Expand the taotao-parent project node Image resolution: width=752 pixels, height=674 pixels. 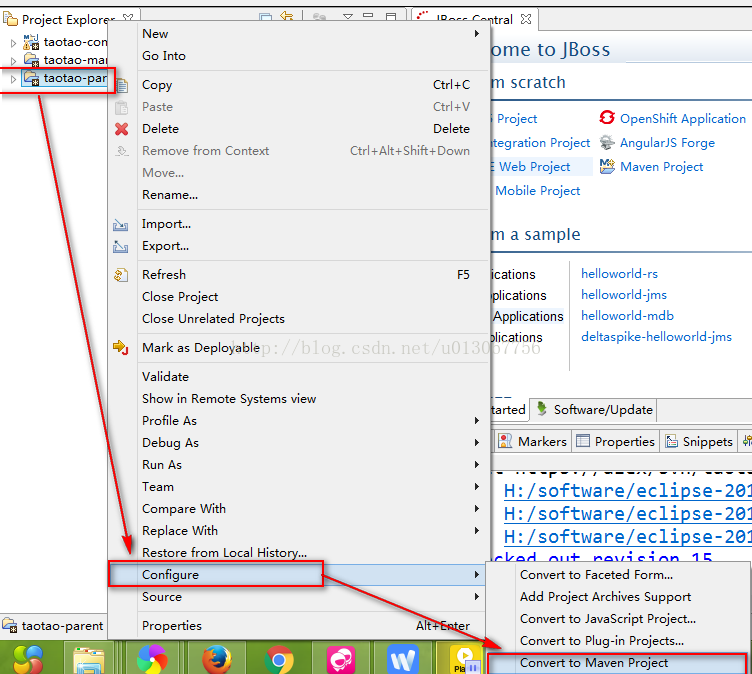tap(13, 79)
